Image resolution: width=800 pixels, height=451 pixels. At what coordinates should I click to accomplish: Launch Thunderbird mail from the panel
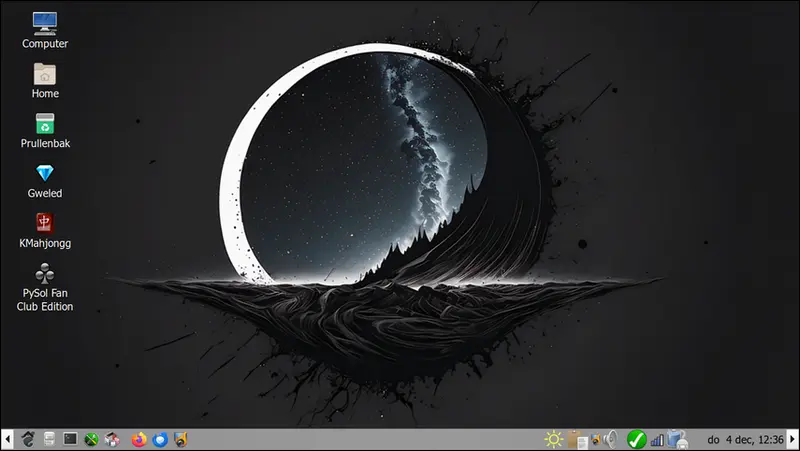[160, 439]
